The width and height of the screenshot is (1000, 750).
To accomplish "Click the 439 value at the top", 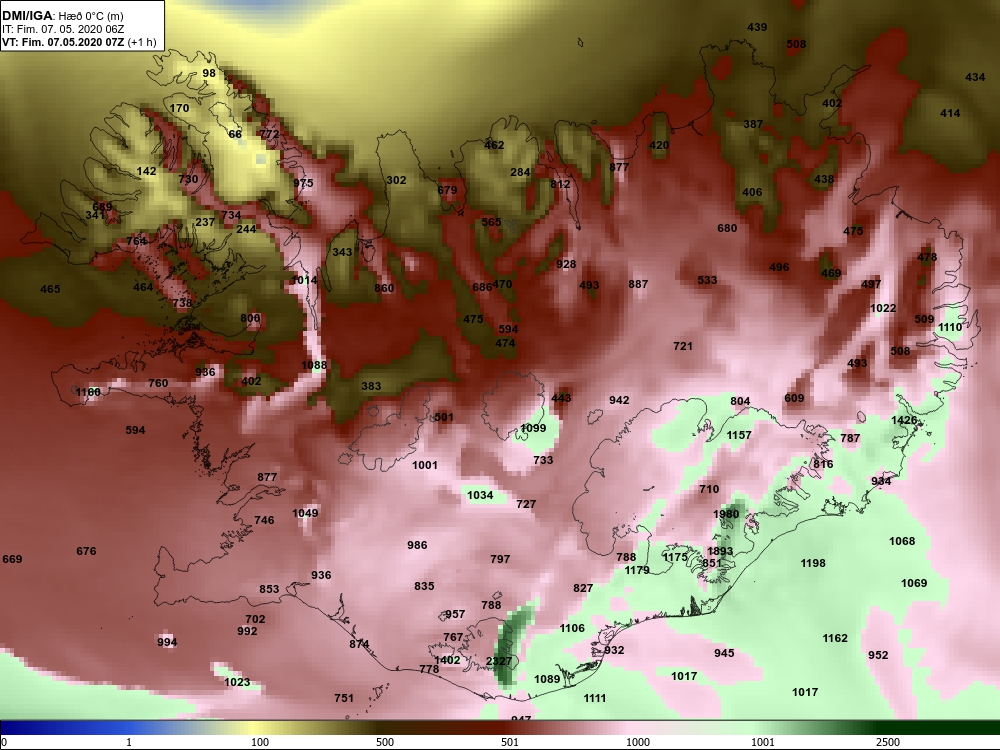I will (757, 27).
